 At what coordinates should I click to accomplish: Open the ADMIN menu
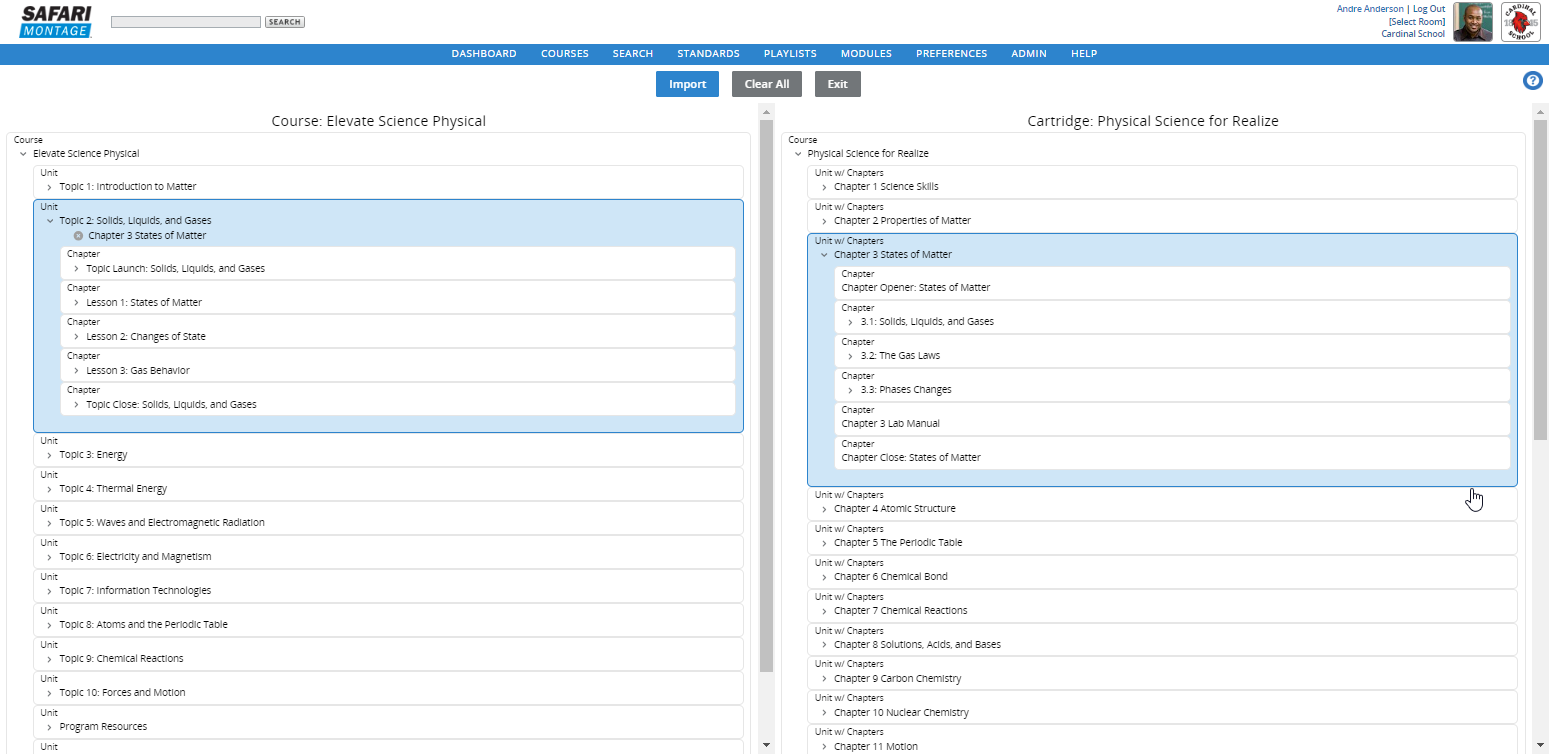tap(1029, 54)
